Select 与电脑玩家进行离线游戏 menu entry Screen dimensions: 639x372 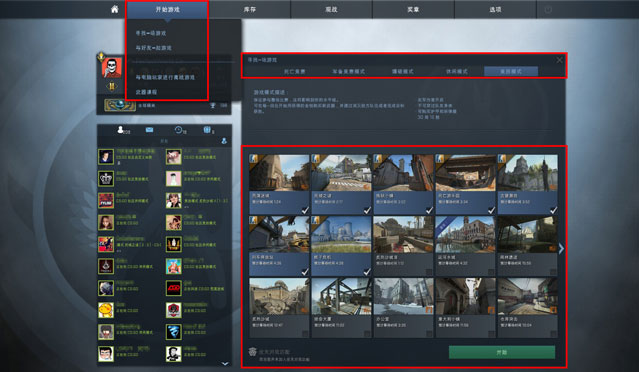pyautogui.click(x=165, y=77)
